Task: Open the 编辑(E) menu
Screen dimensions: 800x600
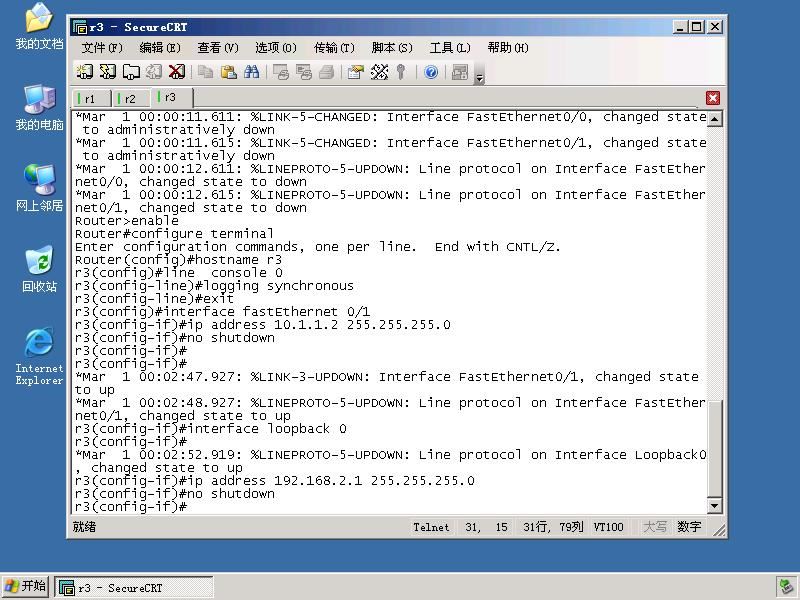Action: (160, 47)
